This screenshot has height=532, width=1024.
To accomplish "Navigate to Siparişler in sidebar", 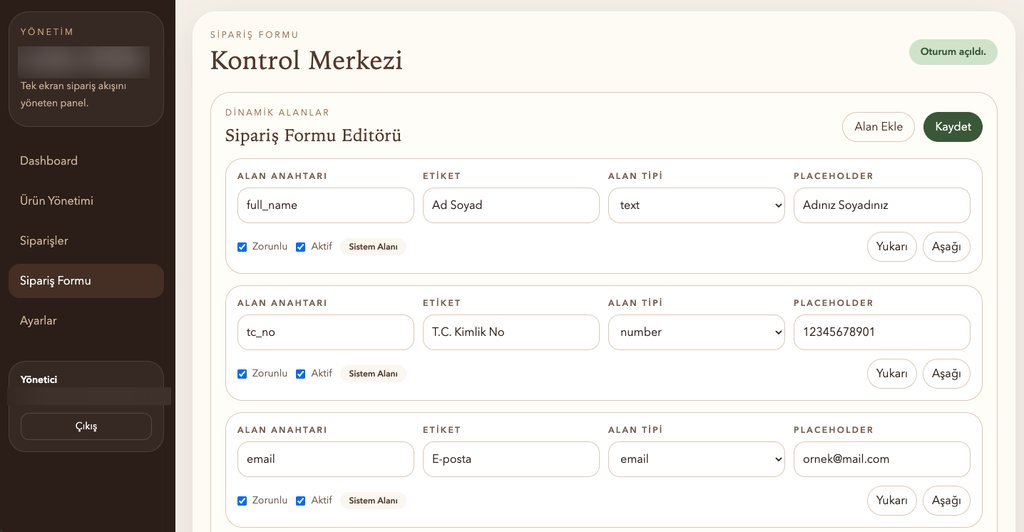I will [44, 241].
